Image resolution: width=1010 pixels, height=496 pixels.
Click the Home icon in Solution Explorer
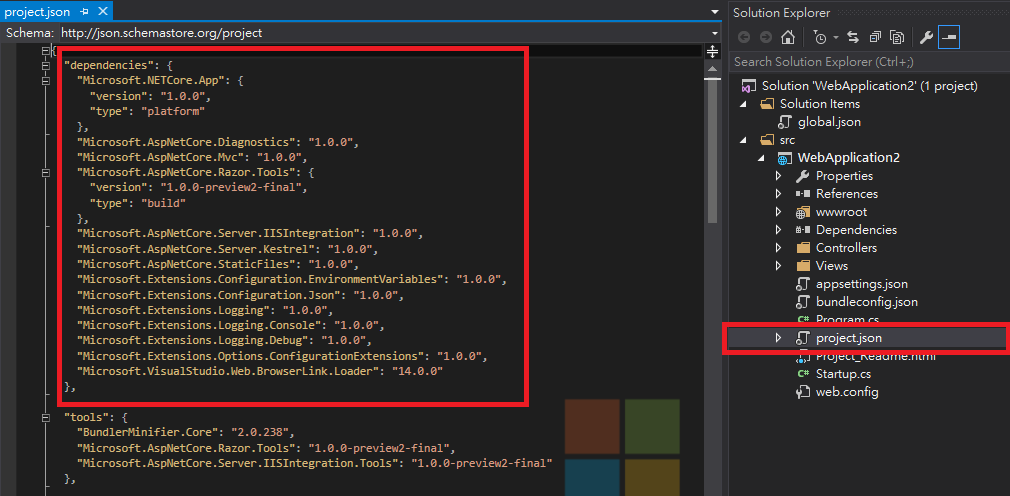point(787,37)
